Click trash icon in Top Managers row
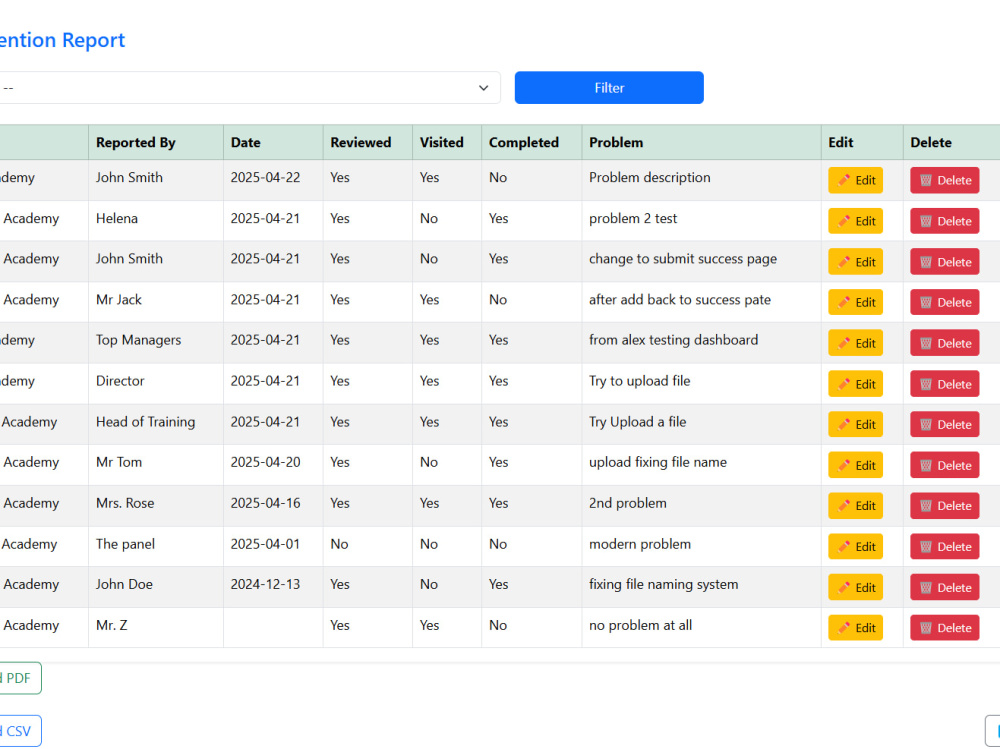Image resolution: width=1000 pixels, height=749 pixels. coord(926,343)
